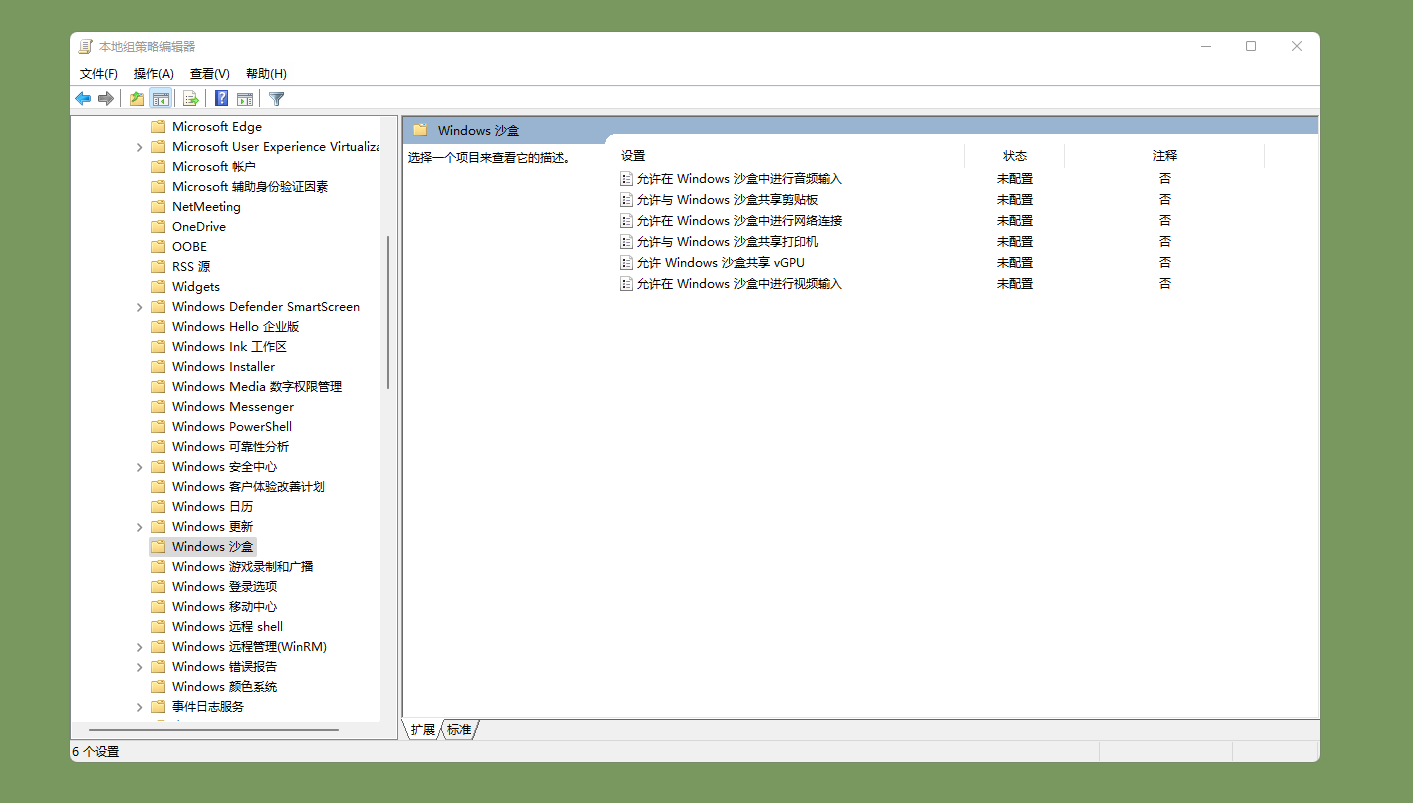
Task: Switch to the 标准 tab
Action: click(x=459, y=730)
